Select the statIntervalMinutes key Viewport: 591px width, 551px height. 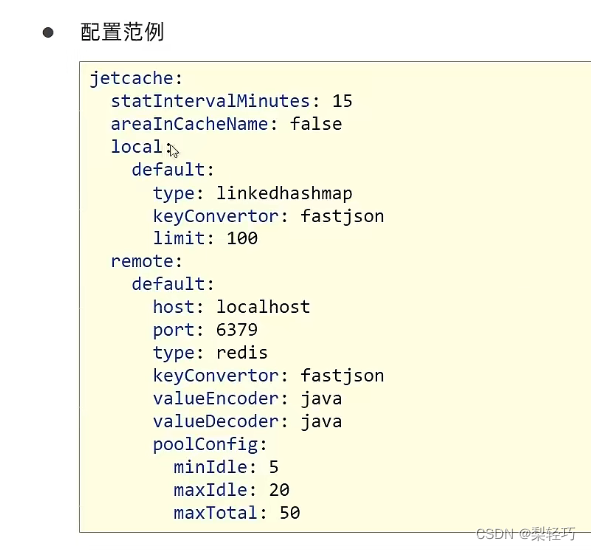pos(210,101)
